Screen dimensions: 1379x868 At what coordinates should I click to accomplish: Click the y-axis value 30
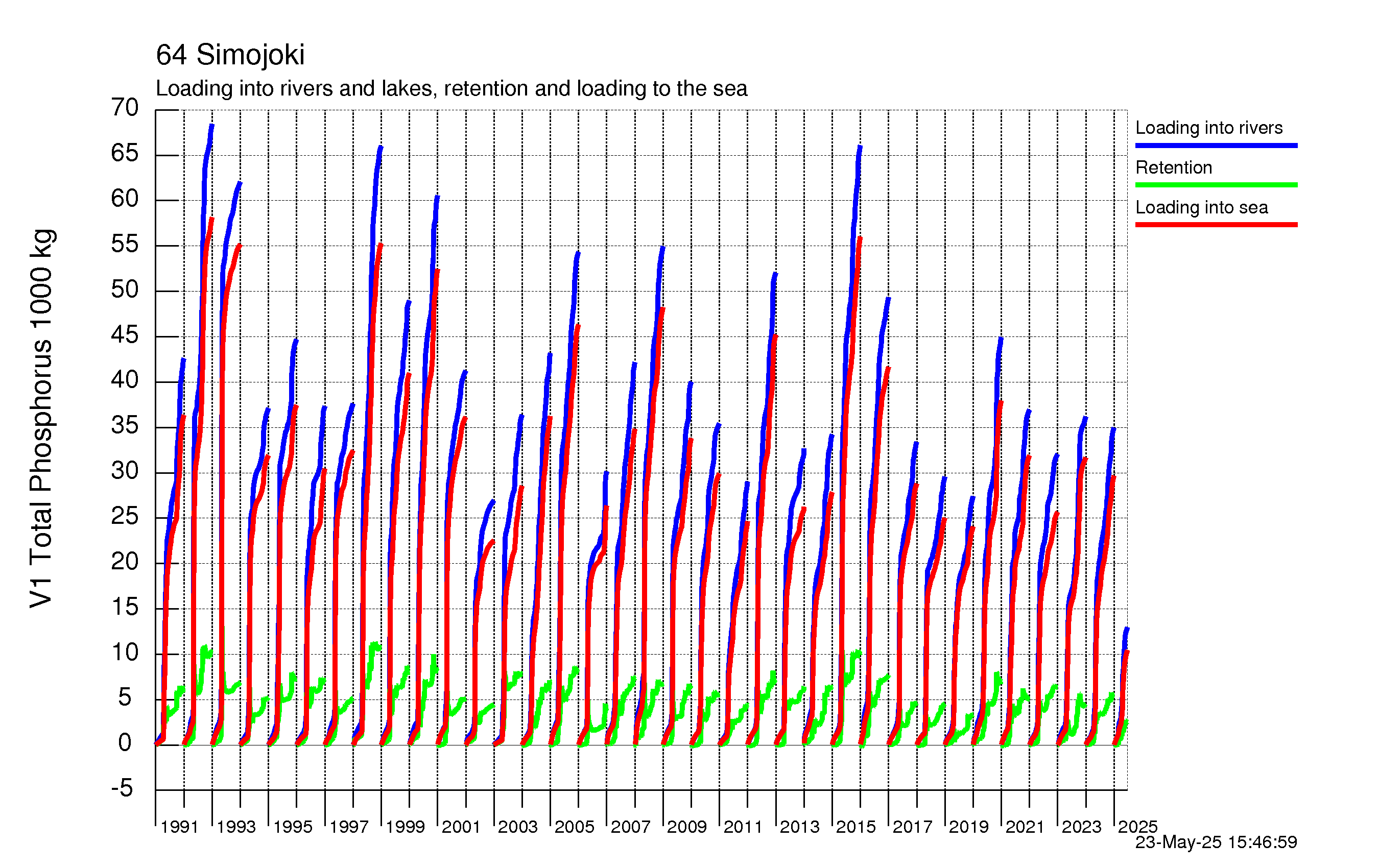tap(125, 471)
